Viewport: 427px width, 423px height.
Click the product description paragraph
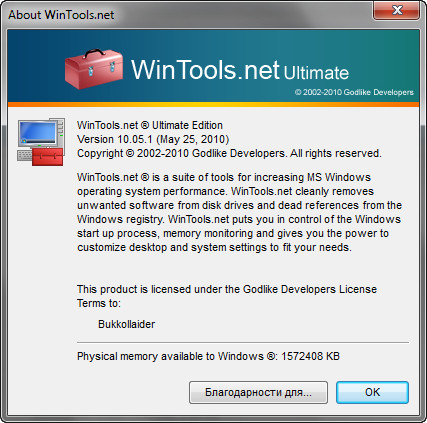(x=239, y=212)
